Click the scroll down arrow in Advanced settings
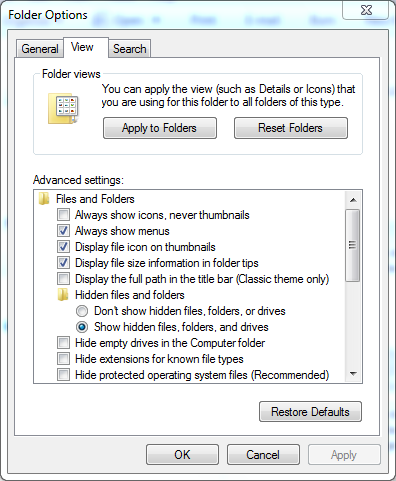Screen dimensions: 396x481 coord(353,374)
